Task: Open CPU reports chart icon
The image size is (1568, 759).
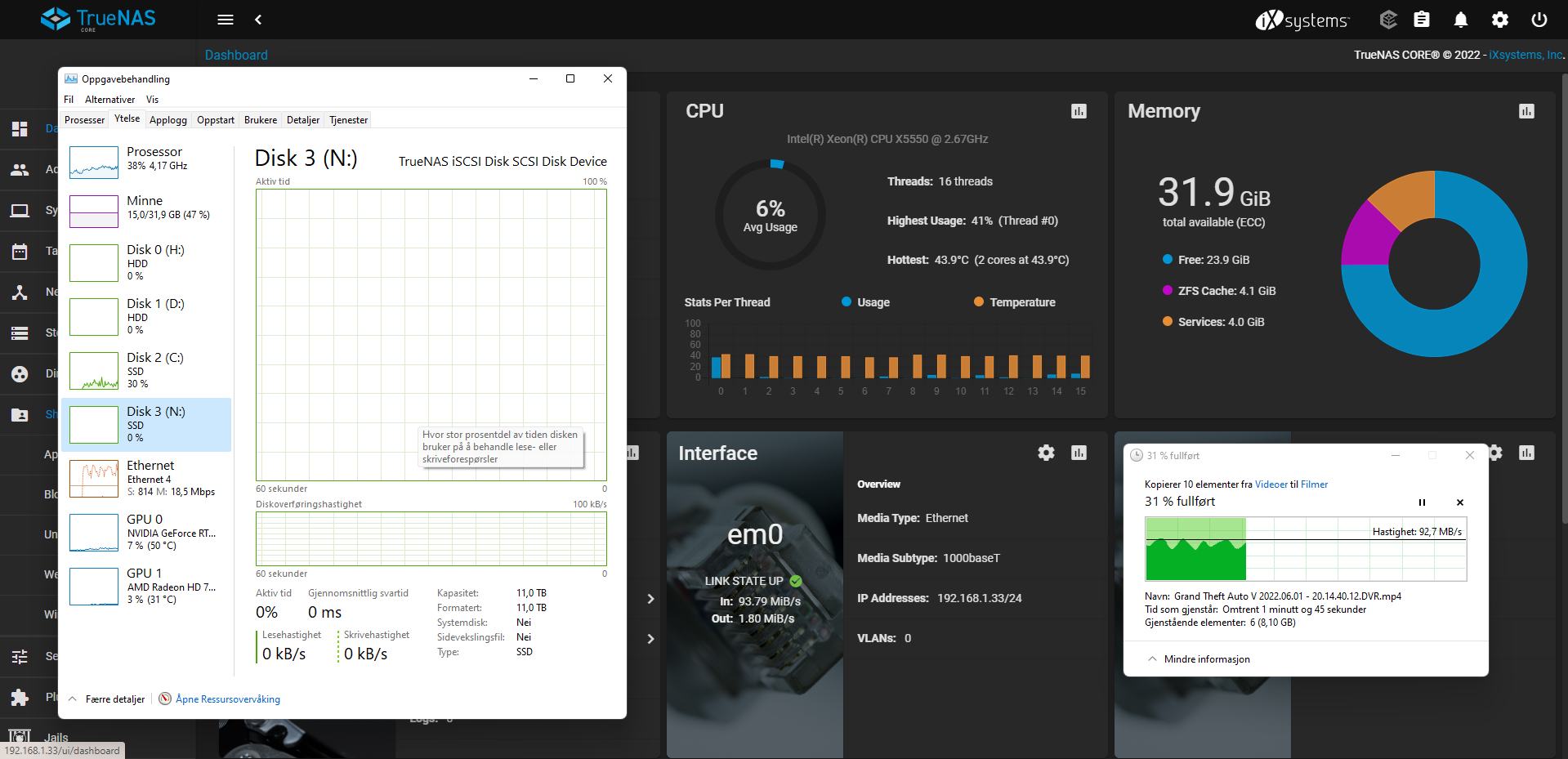Action: click(1079, 111)
